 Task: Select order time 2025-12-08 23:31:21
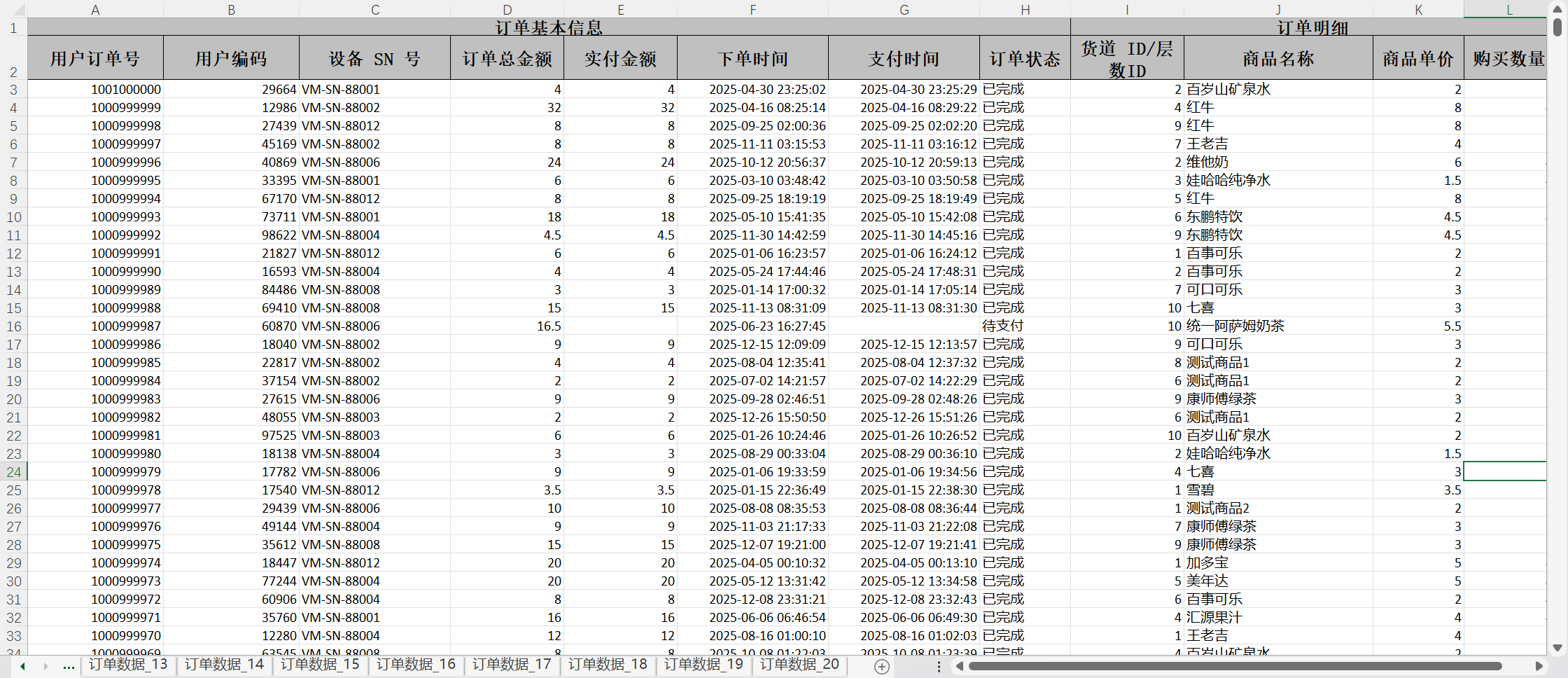[753, 599]
